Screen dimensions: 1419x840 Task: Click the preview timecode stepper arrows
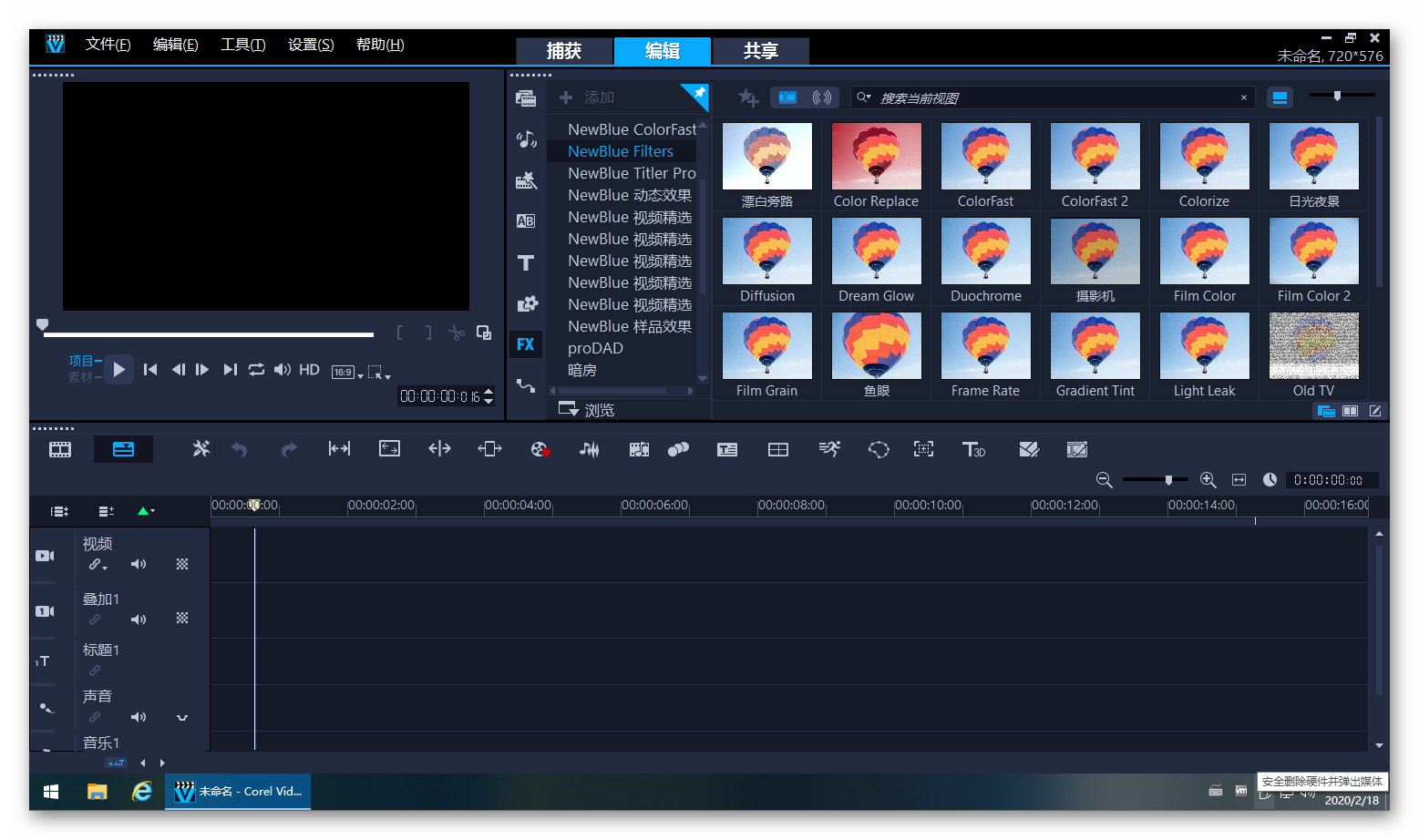tap(488, 396)
